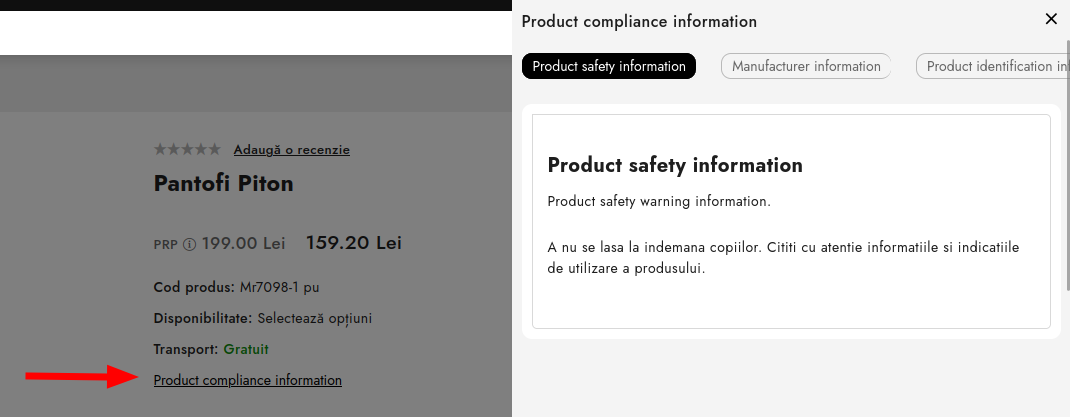
Task: Click the bold Product safety information heading
Action: [x=675, y=165]
